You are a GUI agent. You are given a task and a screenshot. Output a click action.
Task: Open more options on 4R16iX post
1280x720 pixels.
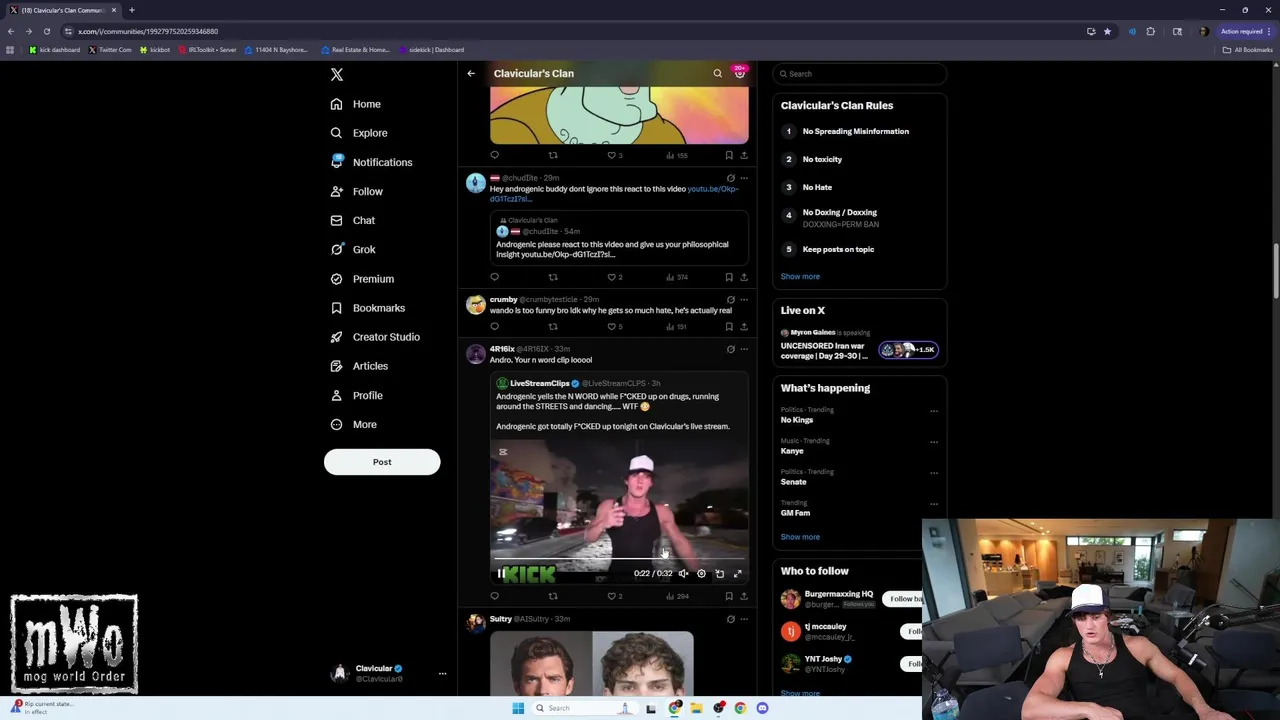[743, 349]
